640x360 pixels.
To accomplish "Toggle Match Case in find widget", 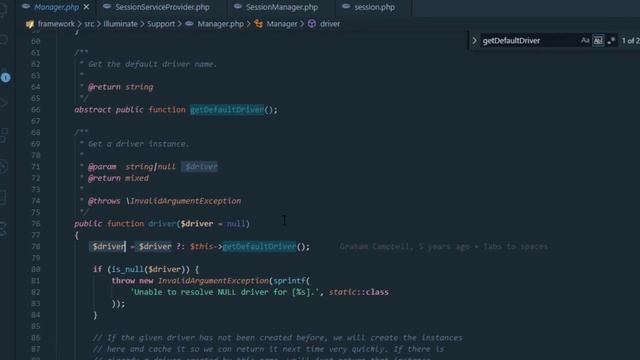I will [x=585, y=40].
